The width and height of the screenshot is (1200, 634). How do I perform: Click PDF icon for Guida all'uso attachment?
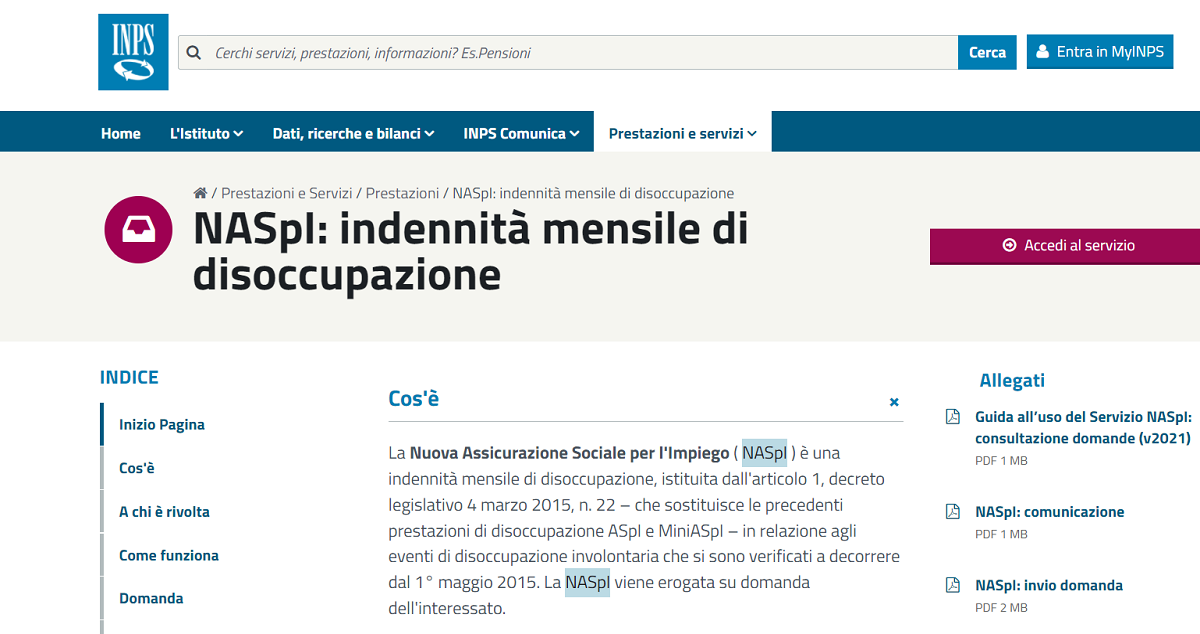(953, 417)
